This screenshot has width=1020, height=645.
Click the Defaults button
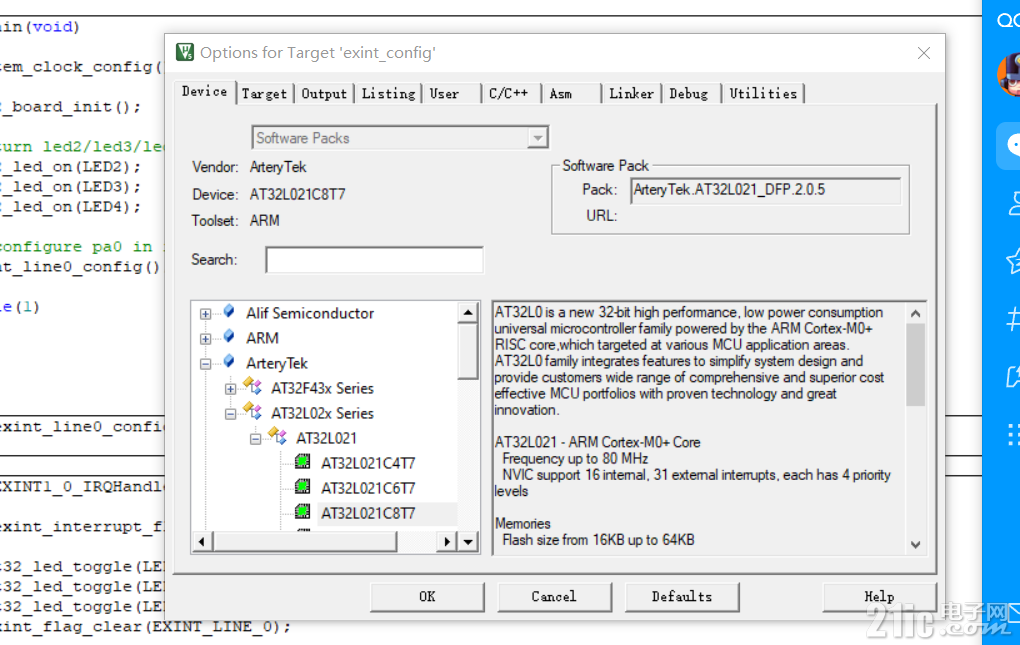click(x=682, y=596)
